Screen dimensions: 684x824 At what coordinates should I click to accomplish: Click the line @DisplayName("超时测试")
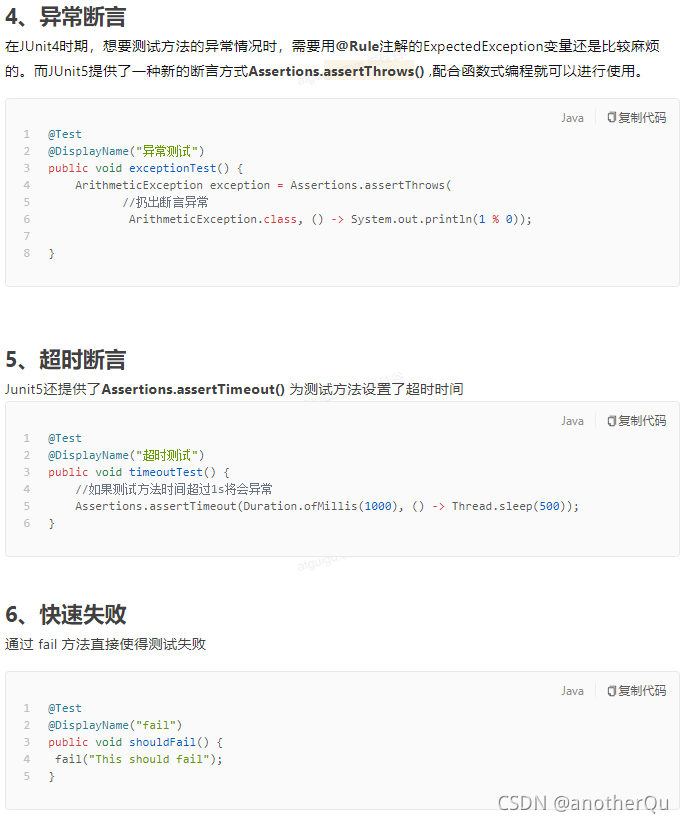(x=126, y=455)
